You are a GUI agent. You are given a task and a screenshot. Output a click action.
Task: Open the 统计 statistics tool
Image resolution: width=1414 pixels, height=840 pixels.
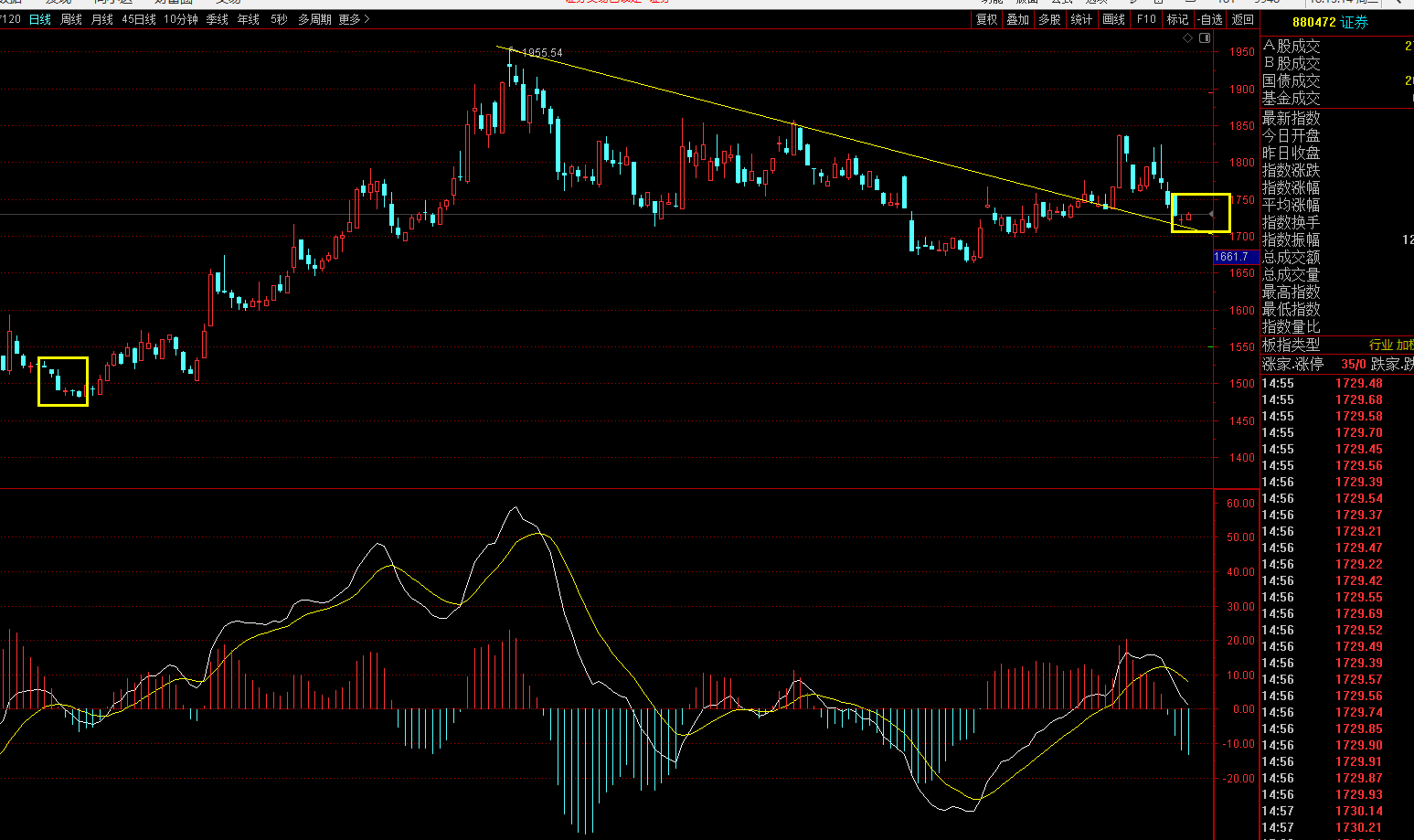tap(1081, 19)
